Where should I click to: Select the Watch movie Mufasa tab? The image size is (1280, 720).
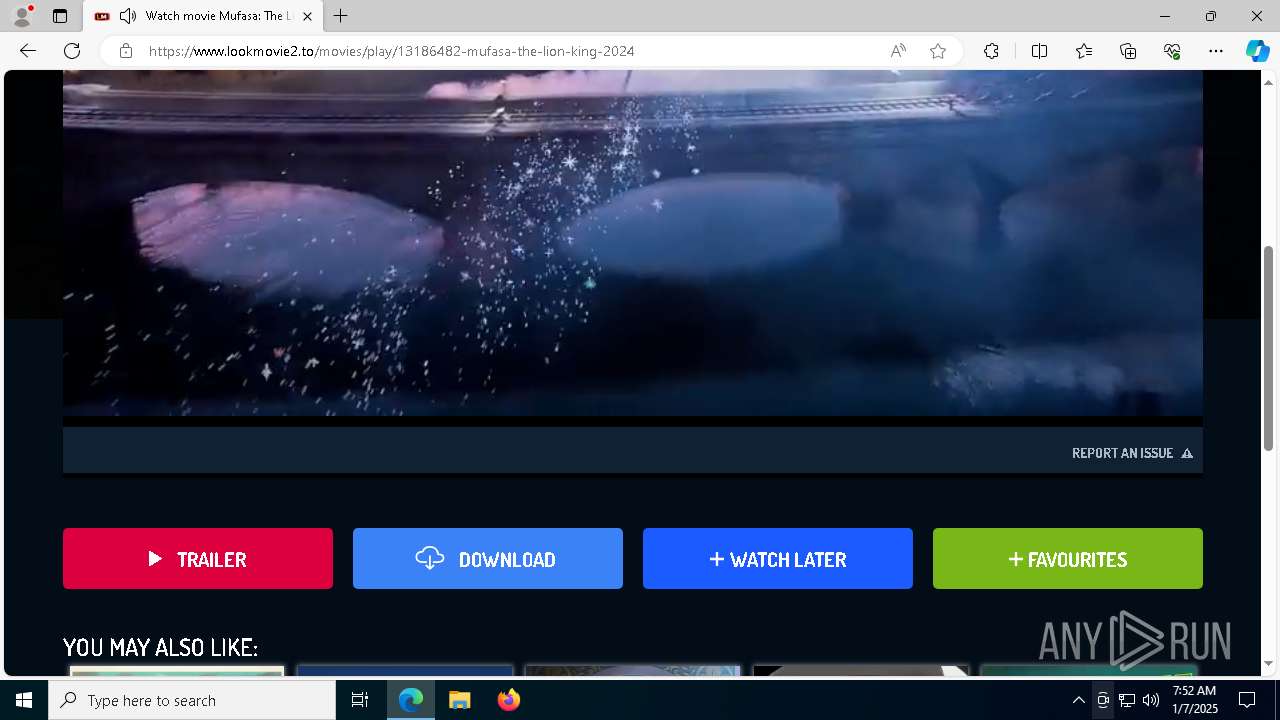pos(203,16)
